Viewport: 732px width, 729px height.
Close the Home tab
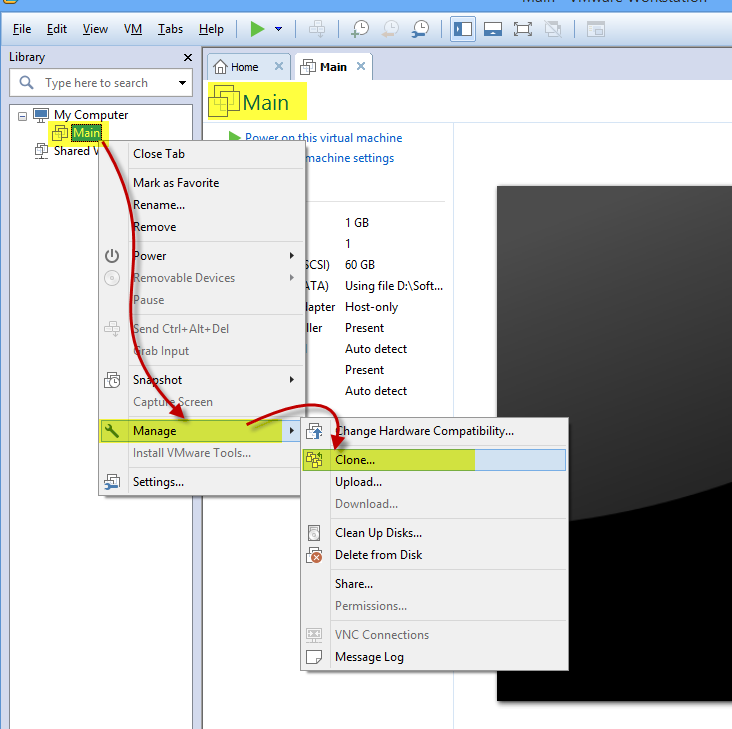(x=279, y=66)
